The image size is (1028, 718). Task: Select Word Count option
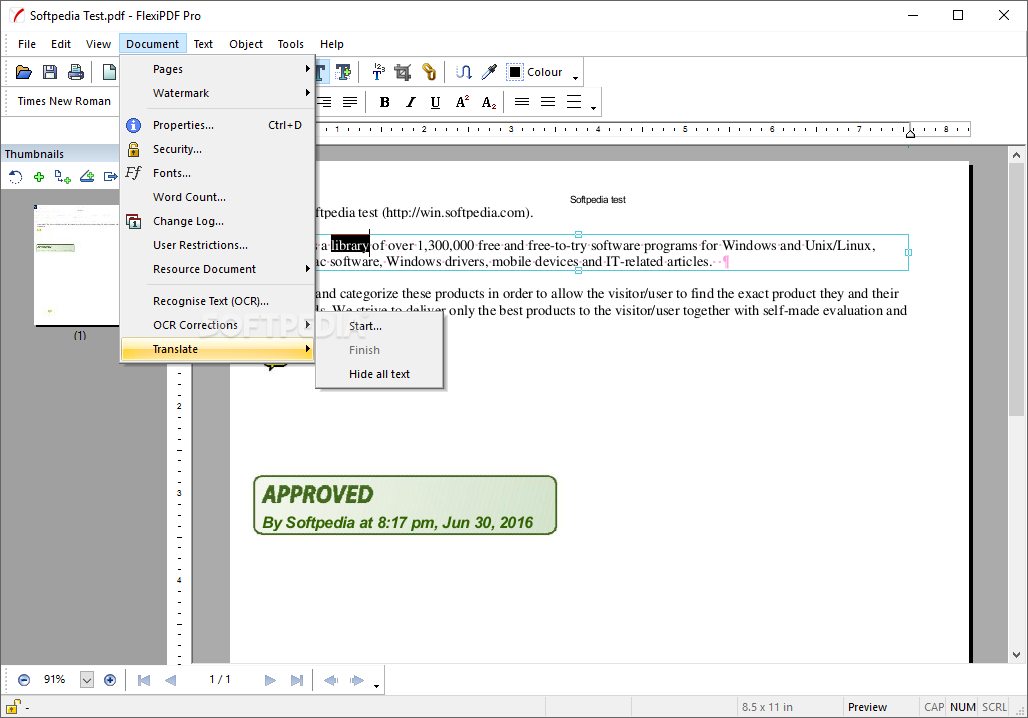tap(217, 197)
